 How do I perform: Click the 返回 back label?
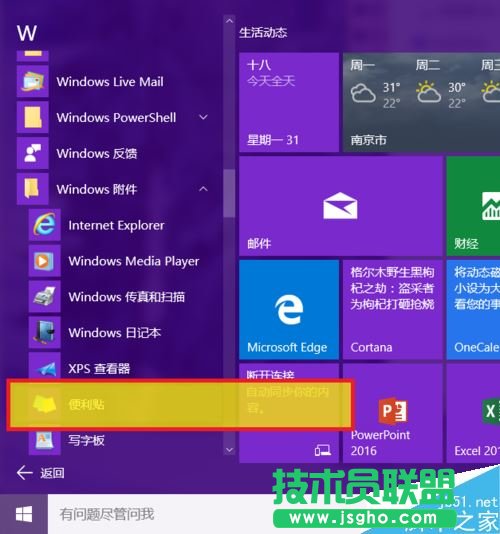tap(52, 473)
